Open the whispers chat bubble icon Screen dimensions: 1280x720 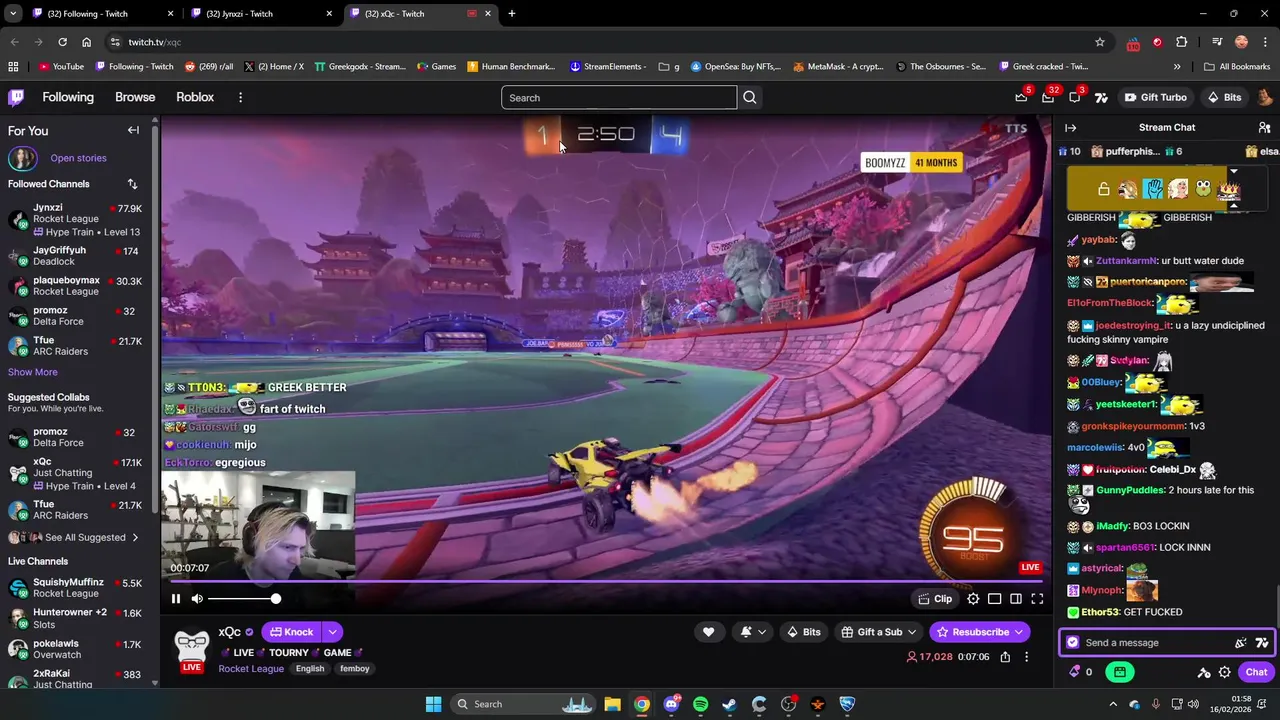pyautogui.click(x=1075, y=97)
